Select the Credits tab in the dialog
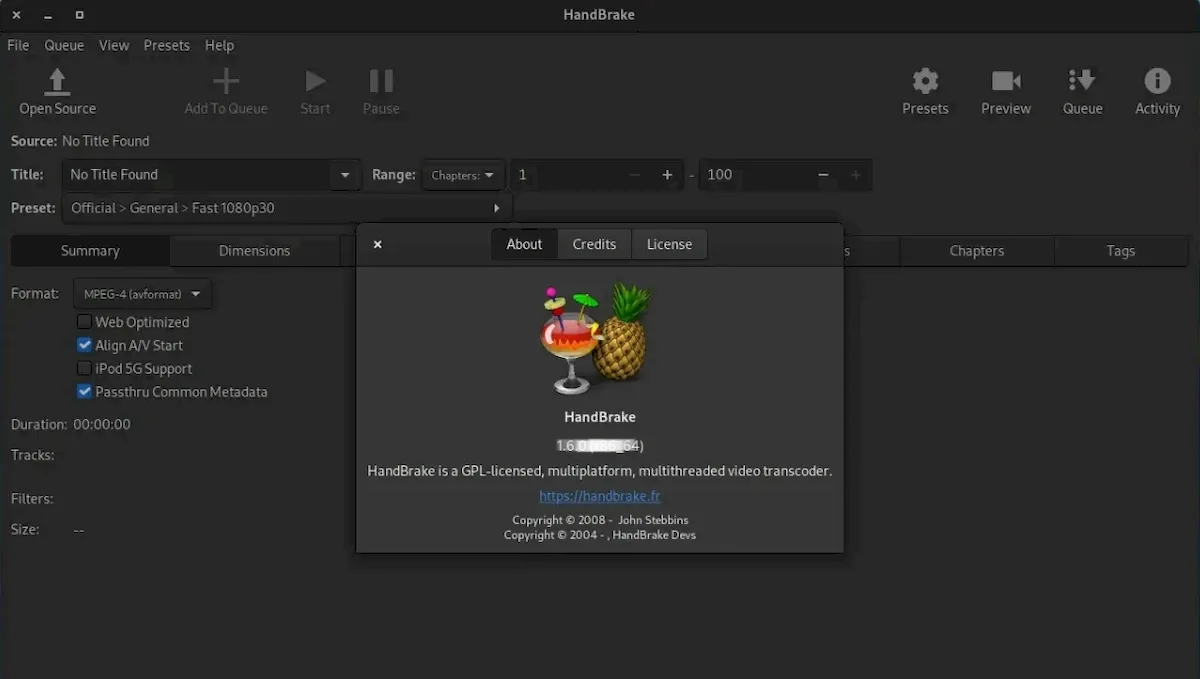 point(594,244)
